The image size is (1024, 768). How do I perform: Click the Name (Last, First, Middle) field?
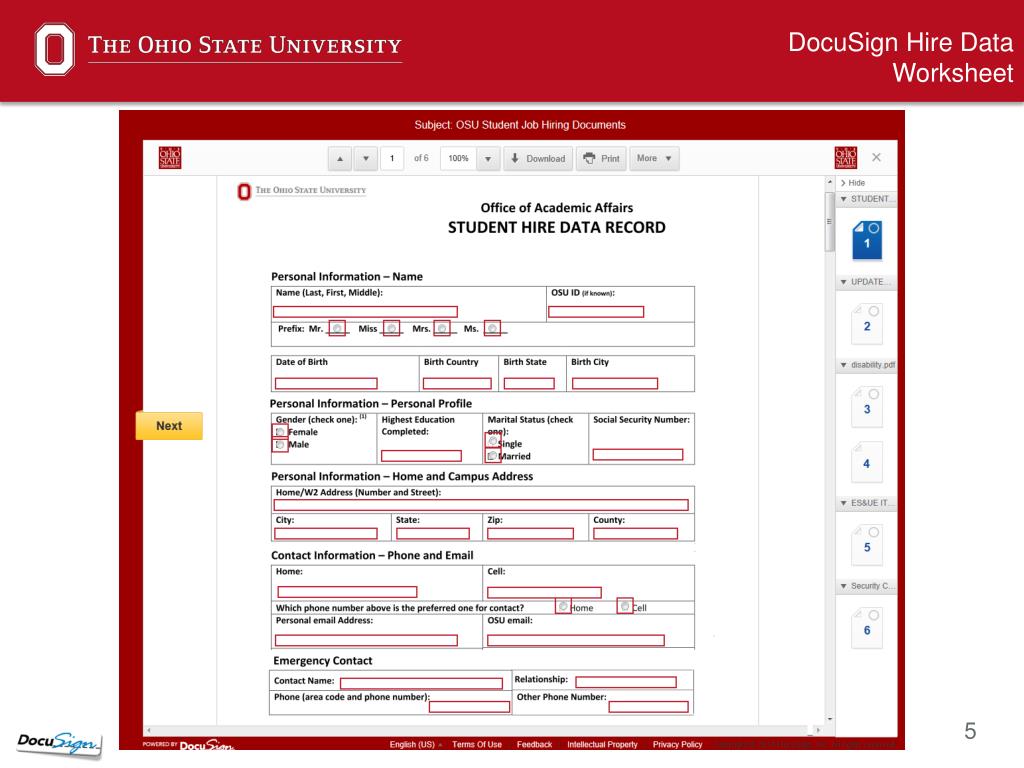click(365, 312)
